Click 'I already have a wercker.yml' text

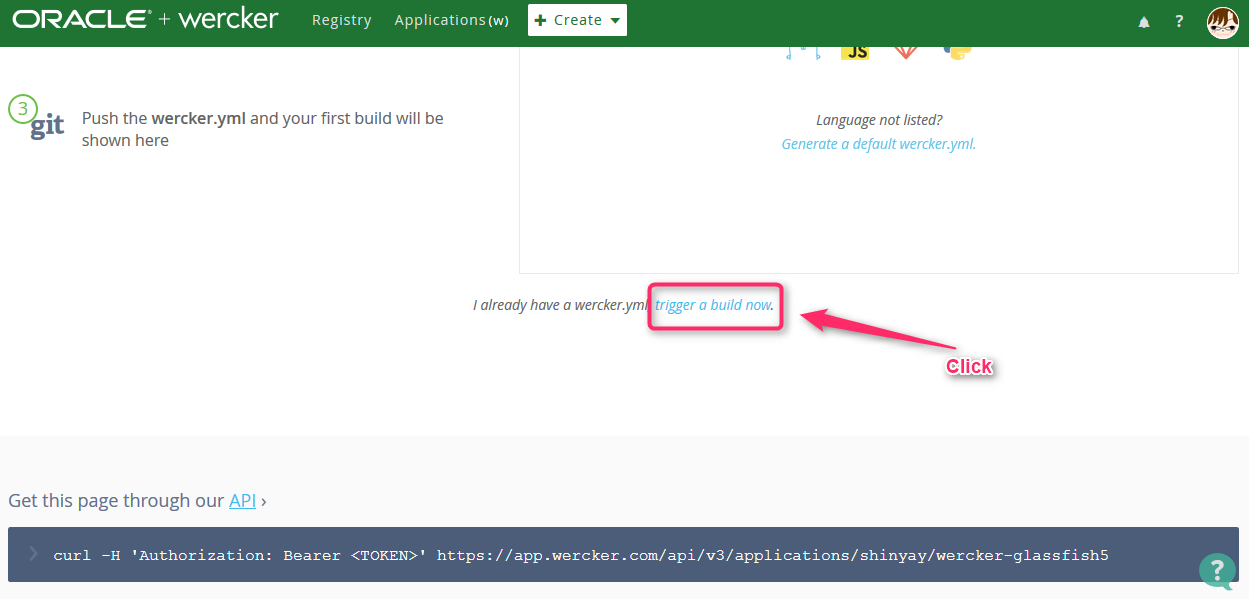(561, 305)
